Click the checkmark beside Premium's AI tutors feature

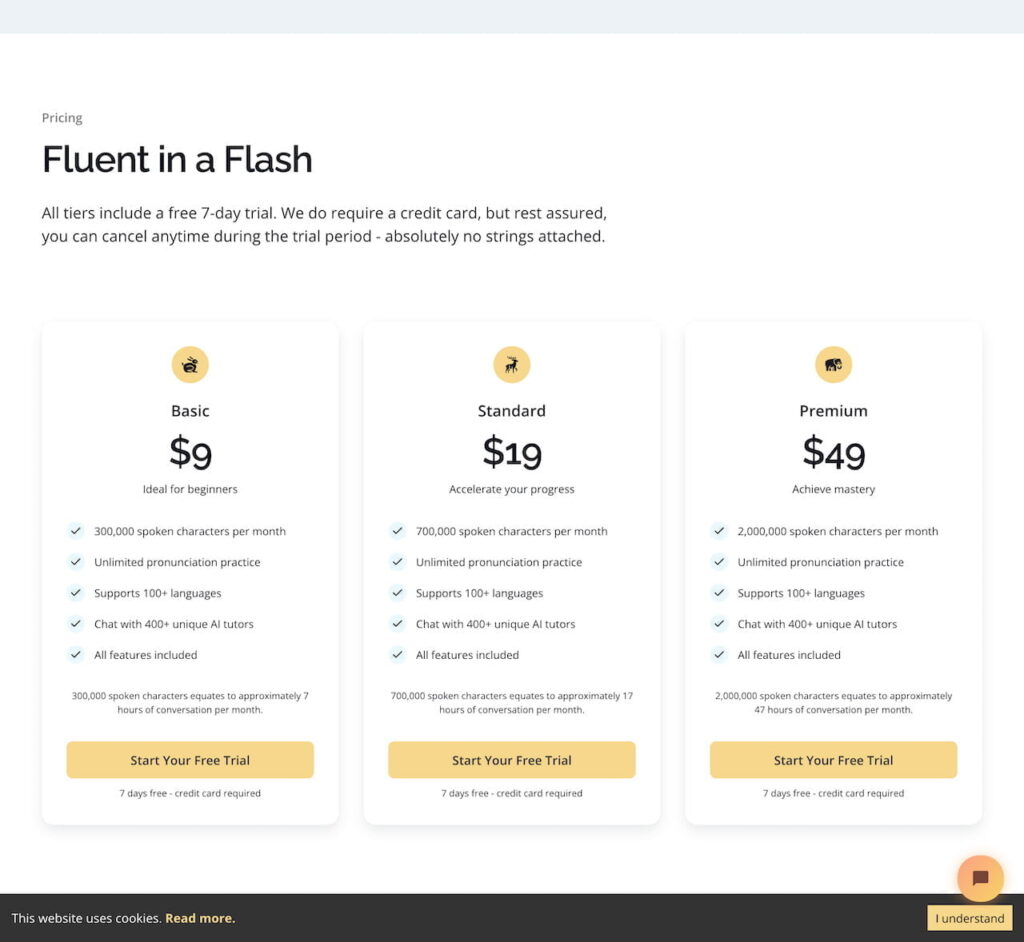pyautogui.click(x=719, y=624)
